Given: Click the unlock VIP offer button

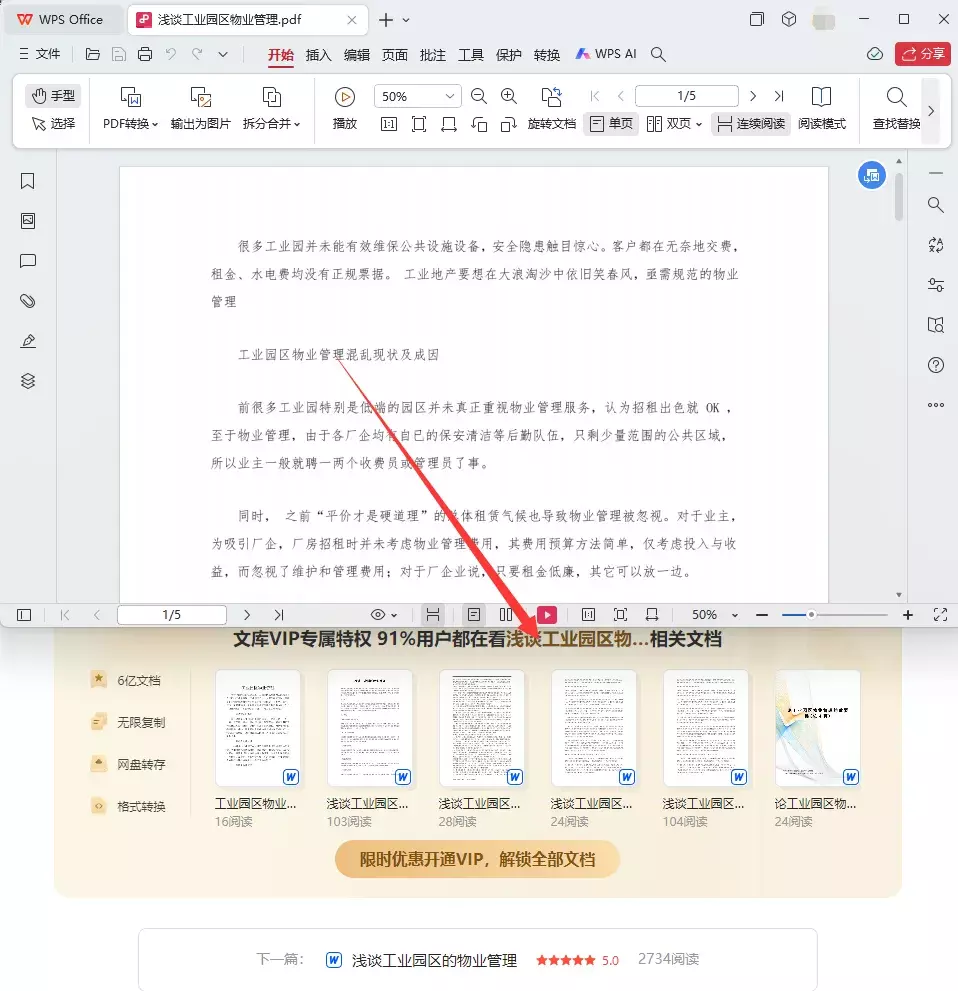Looking at the screenshot, I should (x=477, y=859).
